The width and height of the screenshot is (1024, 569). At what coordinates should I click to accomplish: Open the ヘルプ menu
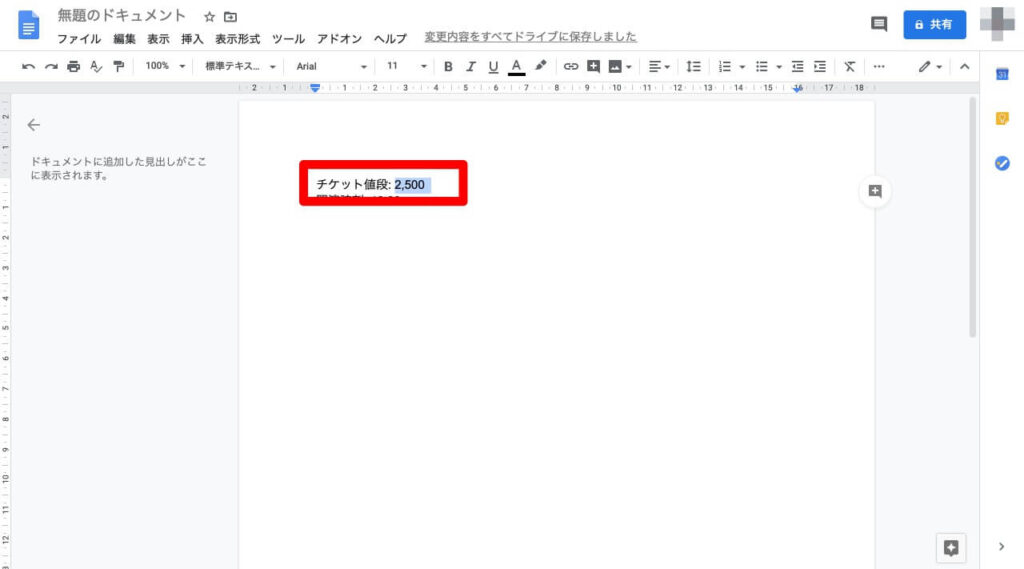[x=390, y=39]
